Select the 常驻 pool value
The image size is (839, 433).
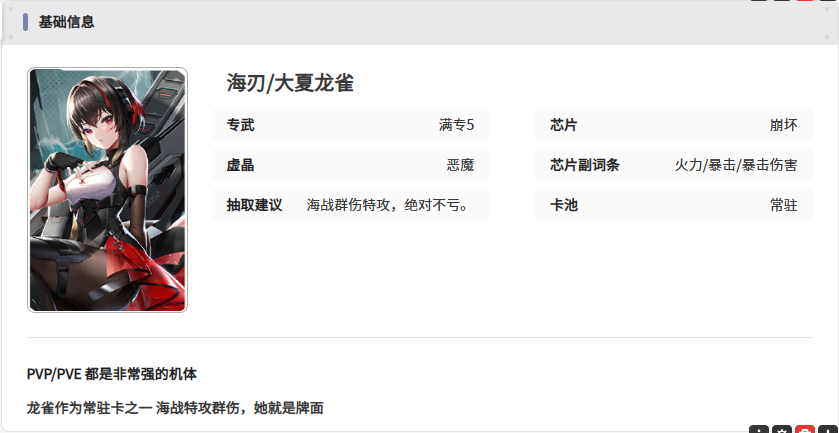pos(784,205)
